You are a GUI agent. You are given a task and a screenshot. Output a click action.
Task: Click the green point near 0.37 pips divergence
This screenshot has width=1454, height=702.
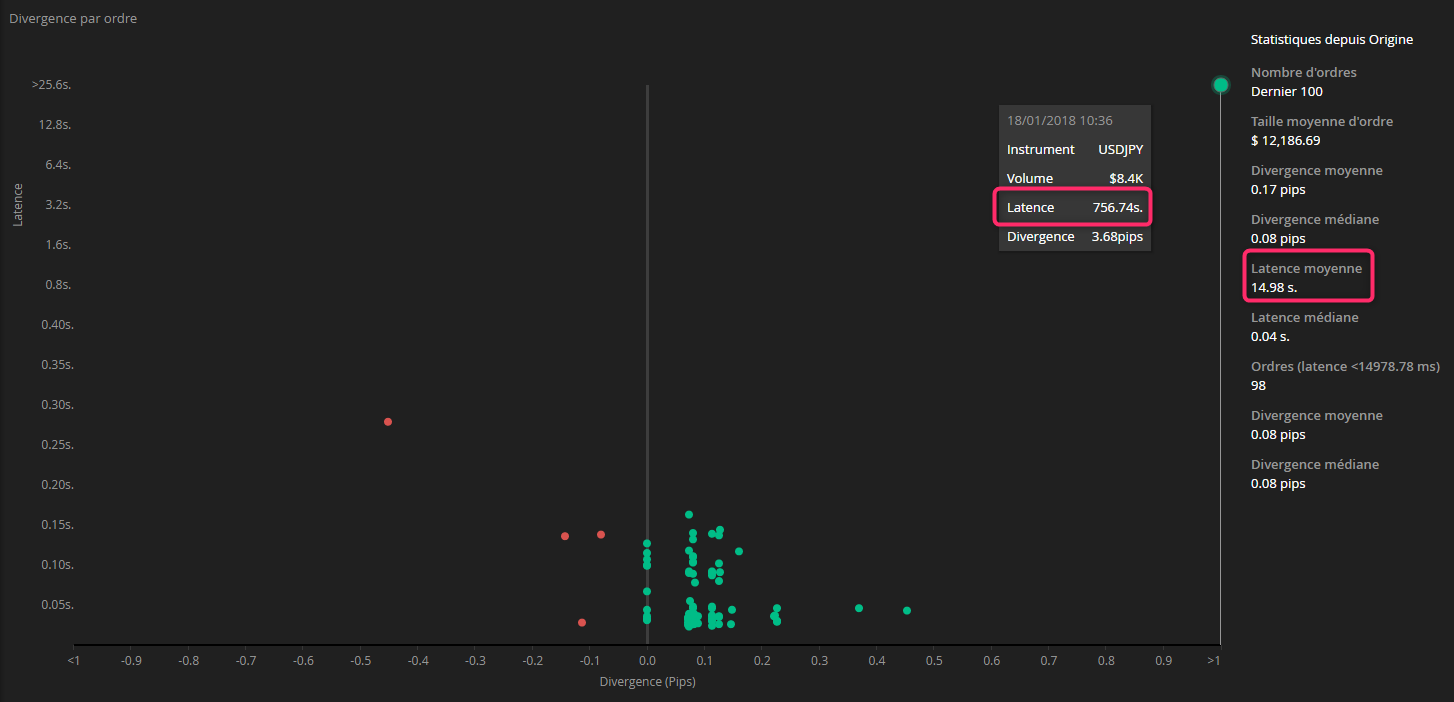tap(859, 608)
